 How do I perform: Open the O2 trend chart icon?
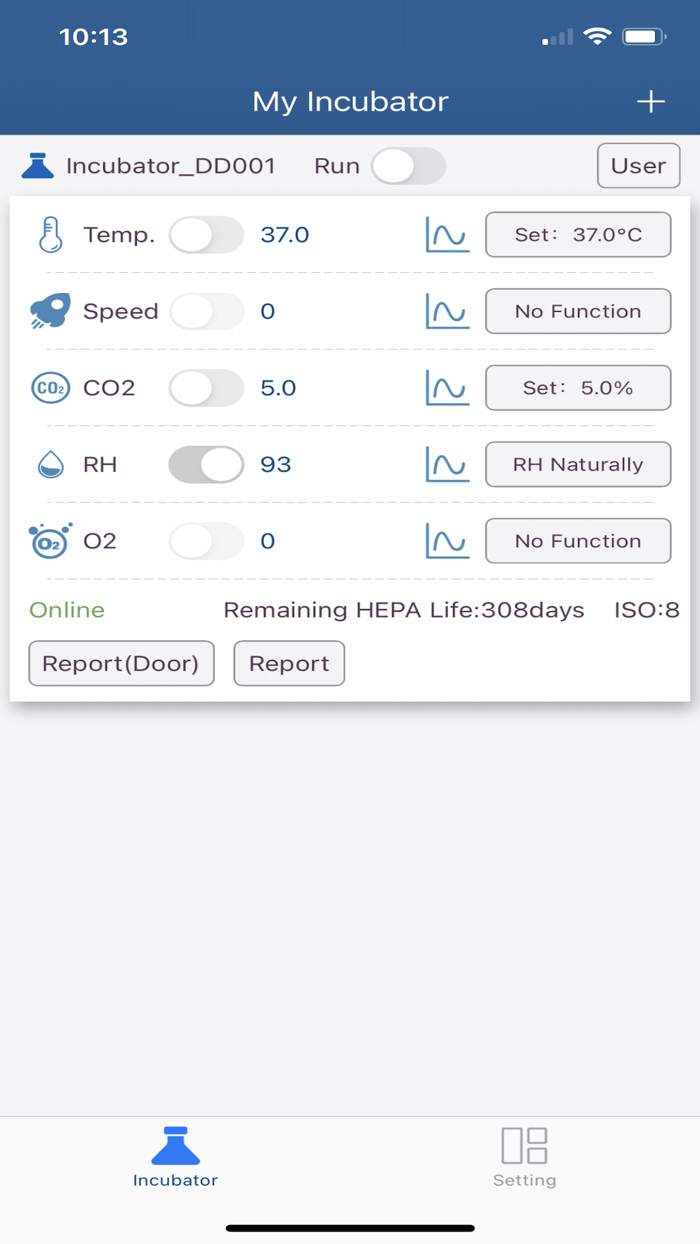[447, 541]
